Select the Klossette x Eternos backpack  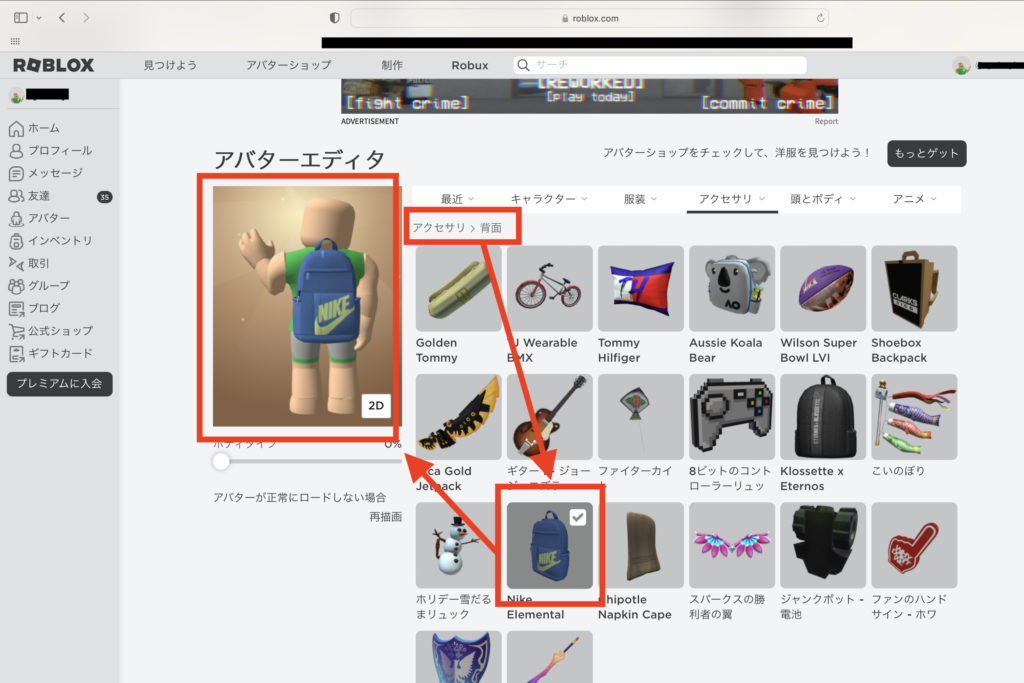(x=823, y=417)
